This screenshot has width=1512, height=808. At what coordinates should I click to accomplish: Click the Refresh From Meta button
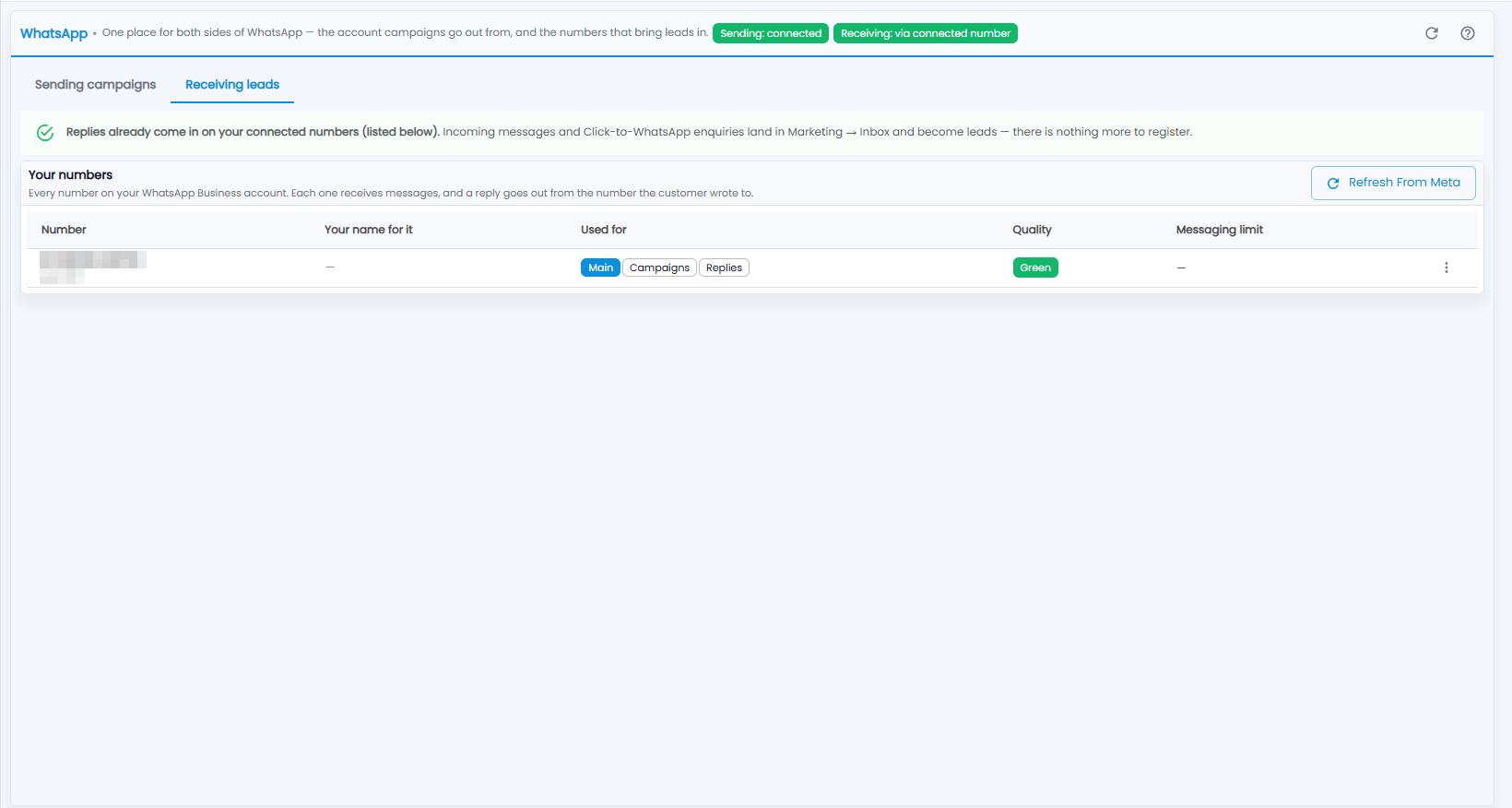point(1393,183)
